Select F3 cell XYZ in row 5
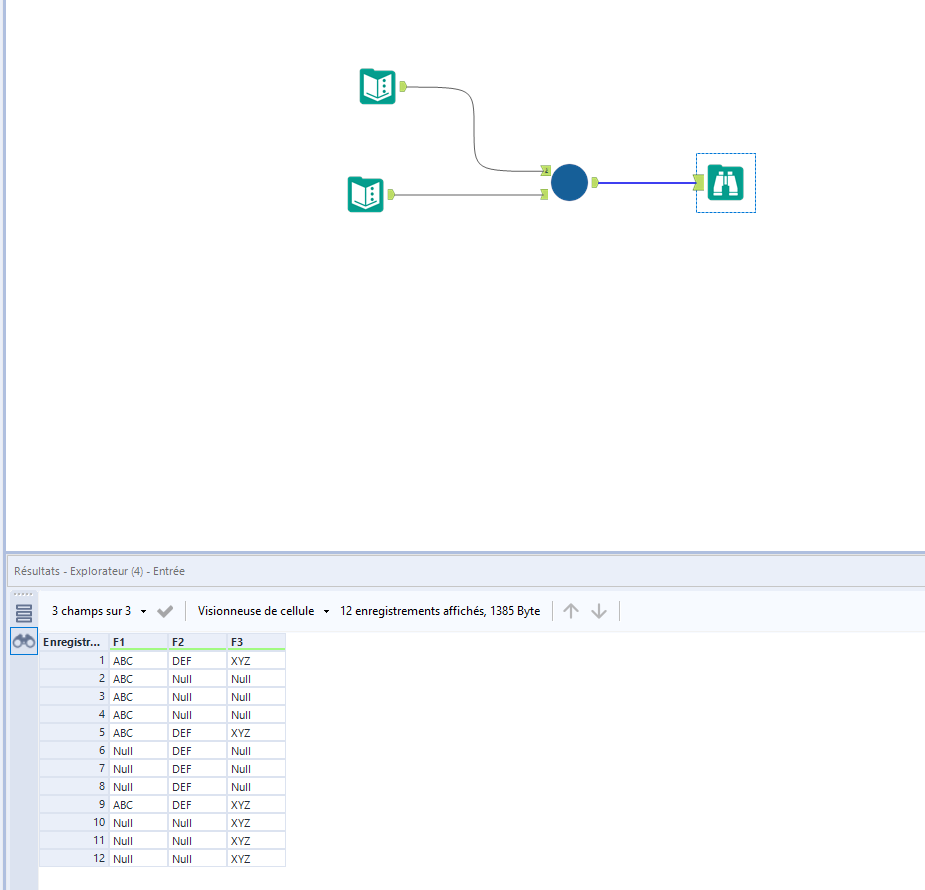925x890 pixels. (257, 733)
